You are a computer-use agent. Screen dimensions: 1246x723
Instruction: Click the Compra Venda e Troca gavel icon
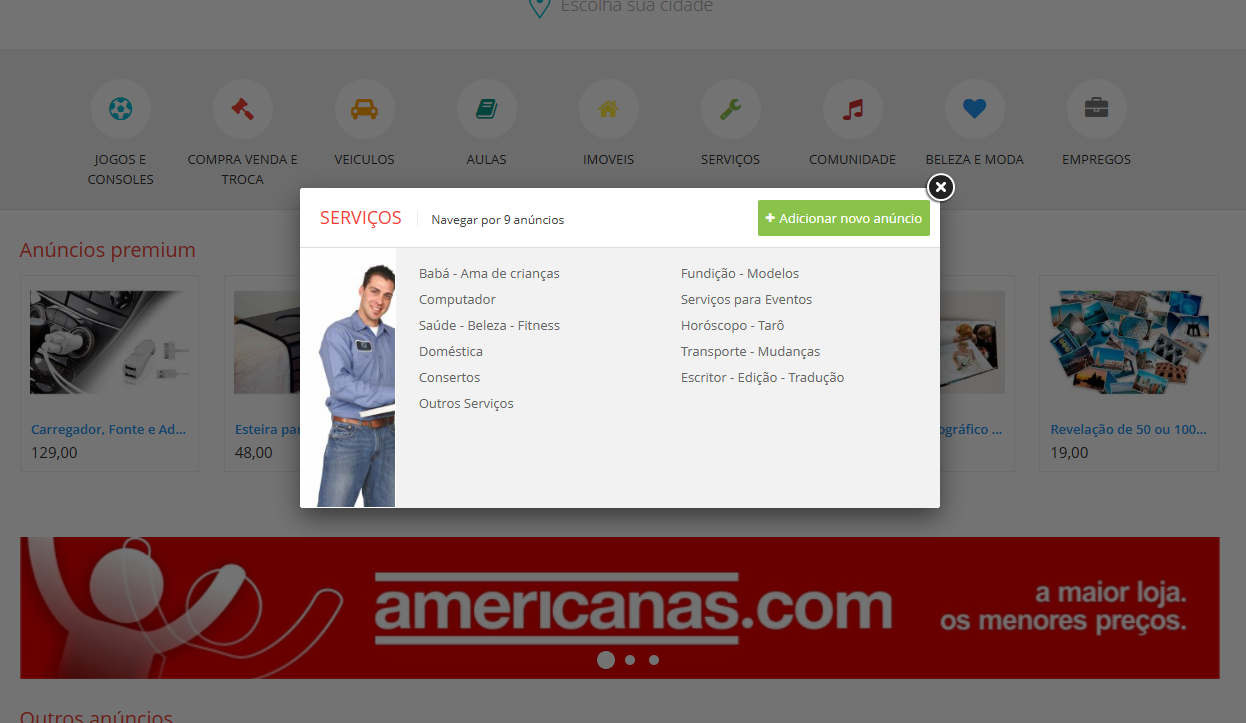[243, 108]
